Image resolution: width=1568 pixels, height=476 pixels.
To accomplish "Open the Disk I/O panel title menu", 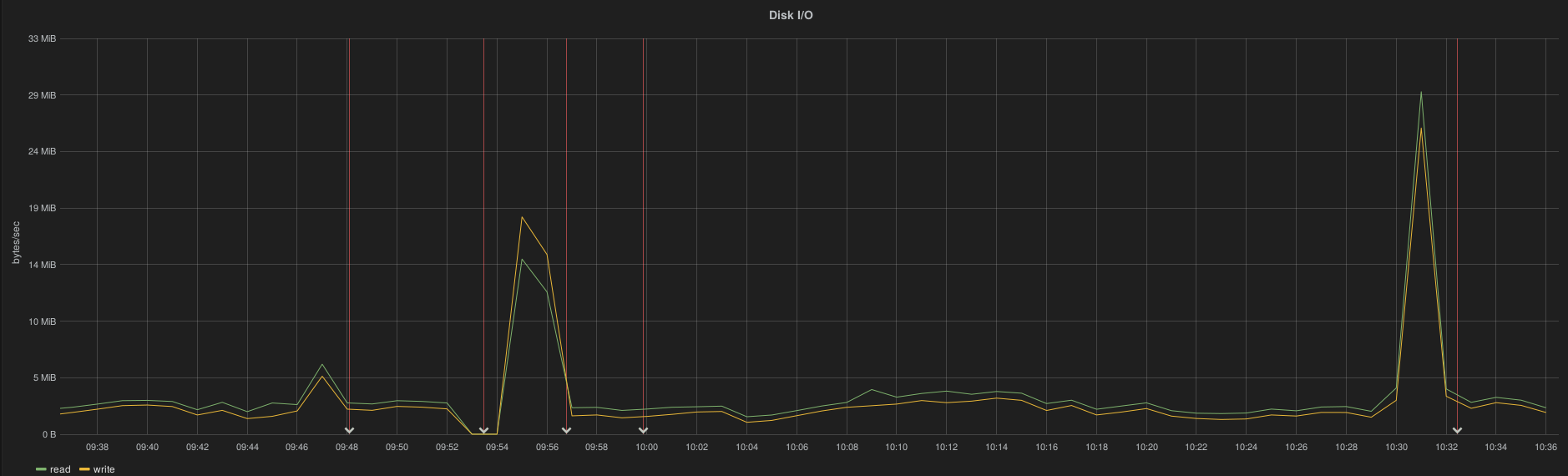I will pos(790,15).
